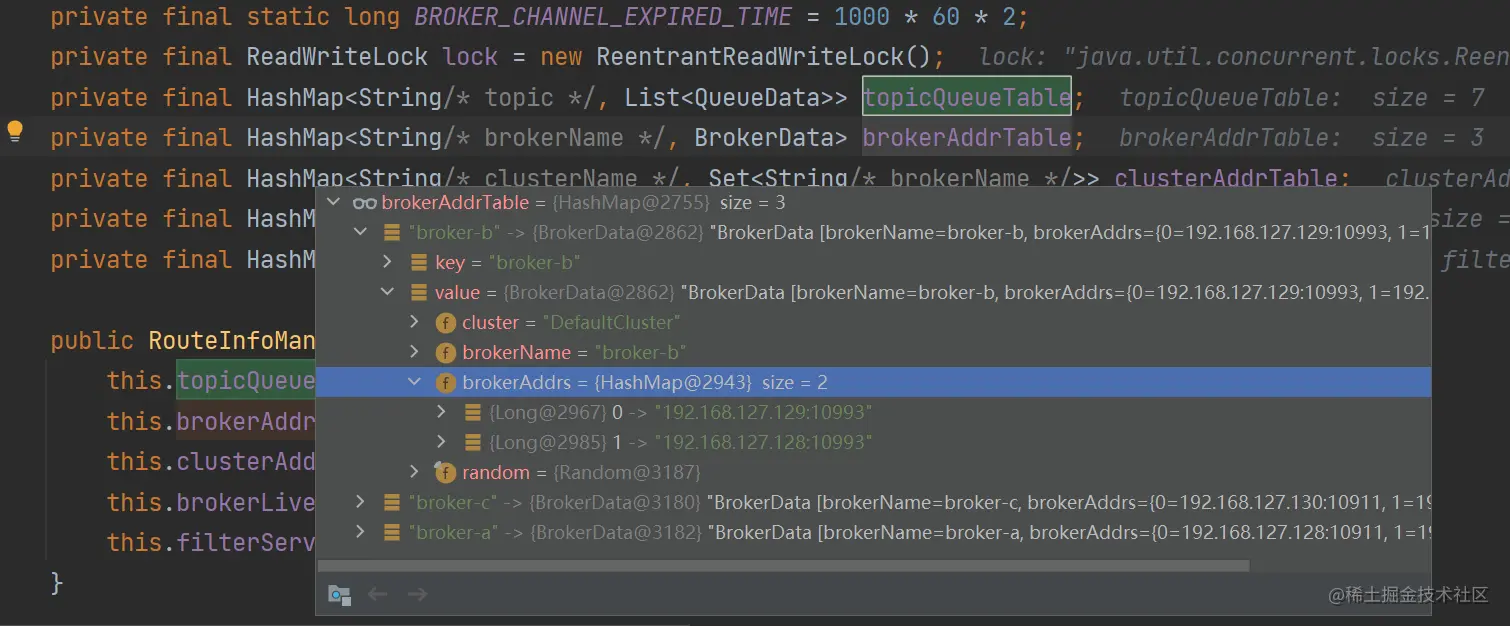Click ReentrantReadWriteLock in the code

[750, 57]
